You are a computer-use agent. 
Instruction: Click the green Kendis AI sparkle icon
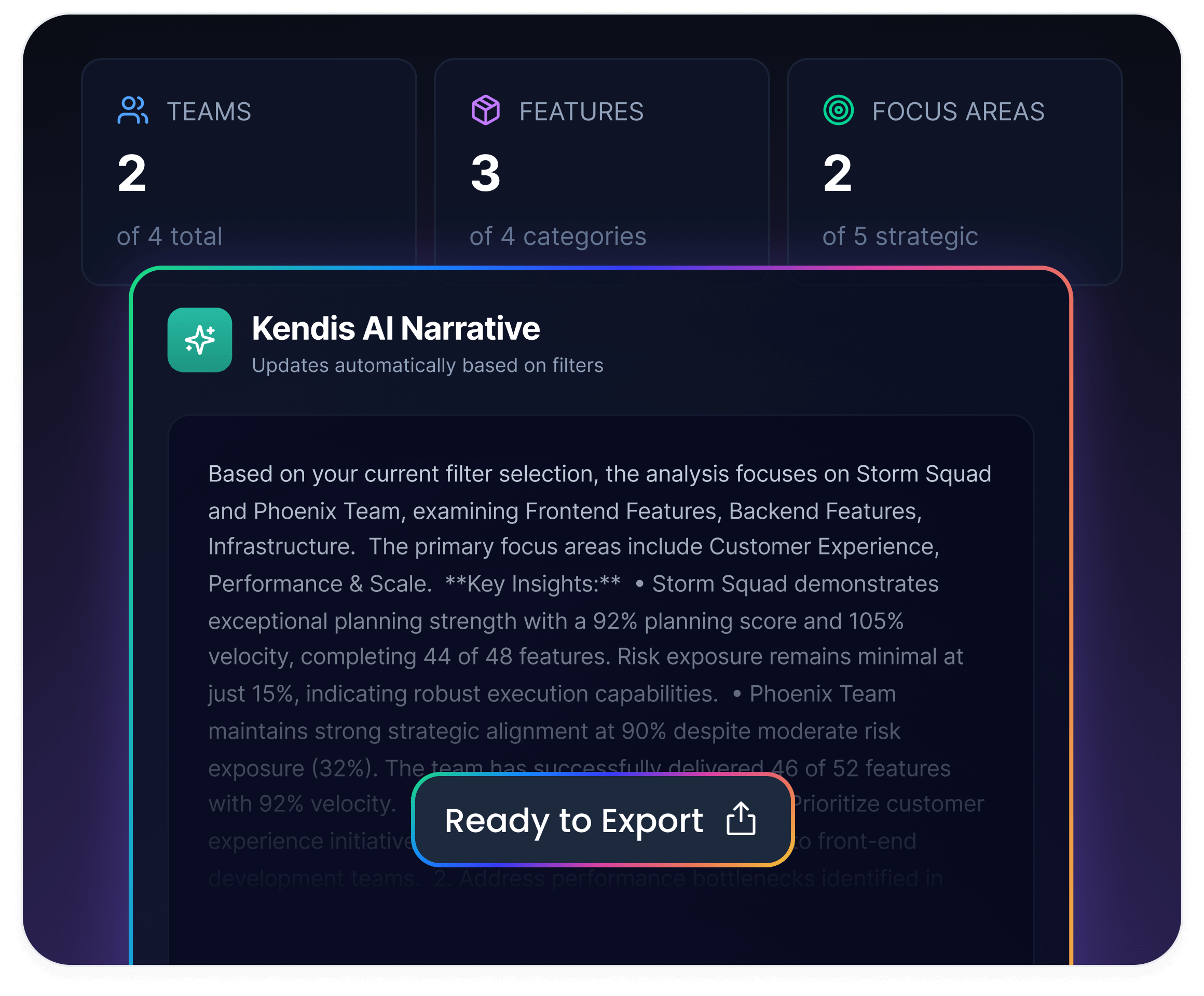point(199,340)
